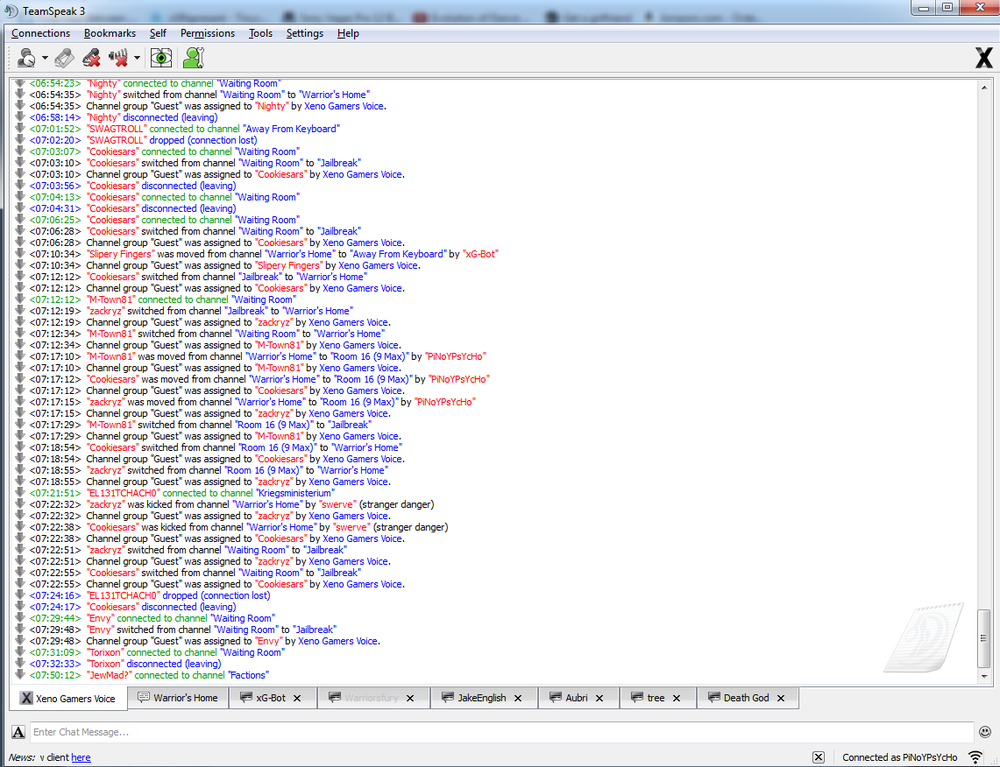Click 'swerve' name in zackryz kicked line

click(337, 504)
